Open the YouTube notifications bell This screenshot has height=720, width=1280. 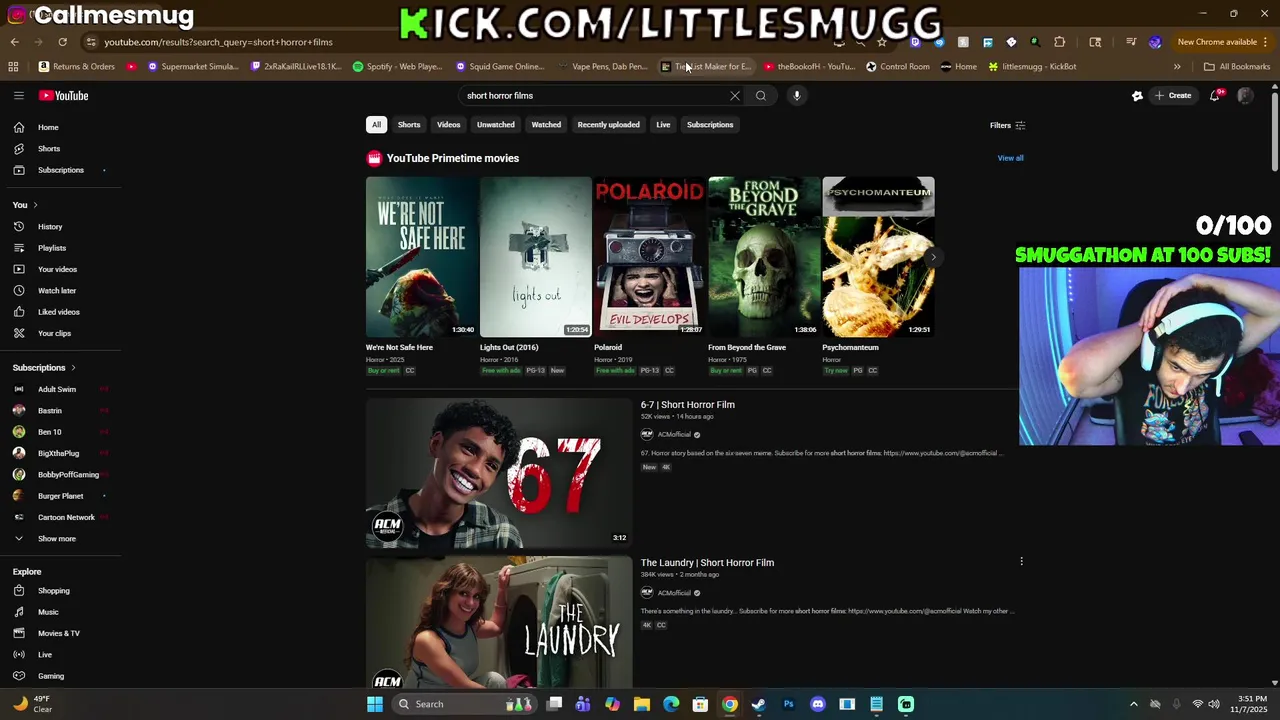[x=1215, y=96]
